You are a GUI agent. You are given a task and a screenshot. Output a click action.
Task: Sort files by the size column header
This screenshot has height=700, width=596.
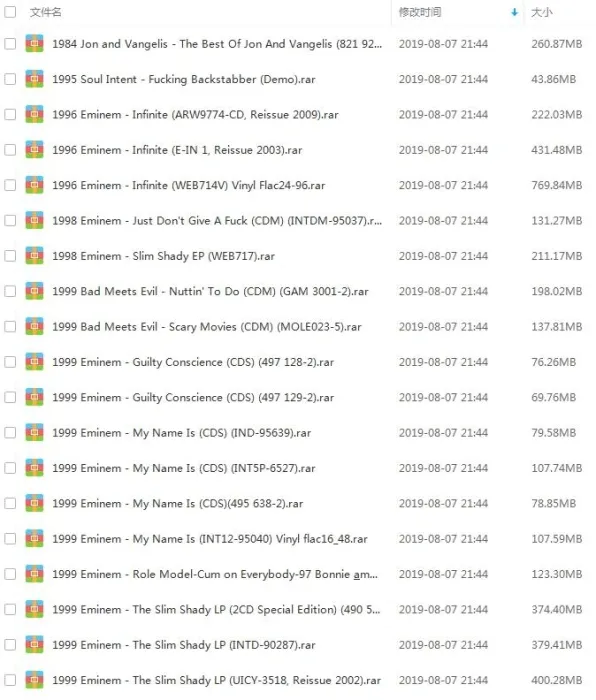click(x=542, y=12)
